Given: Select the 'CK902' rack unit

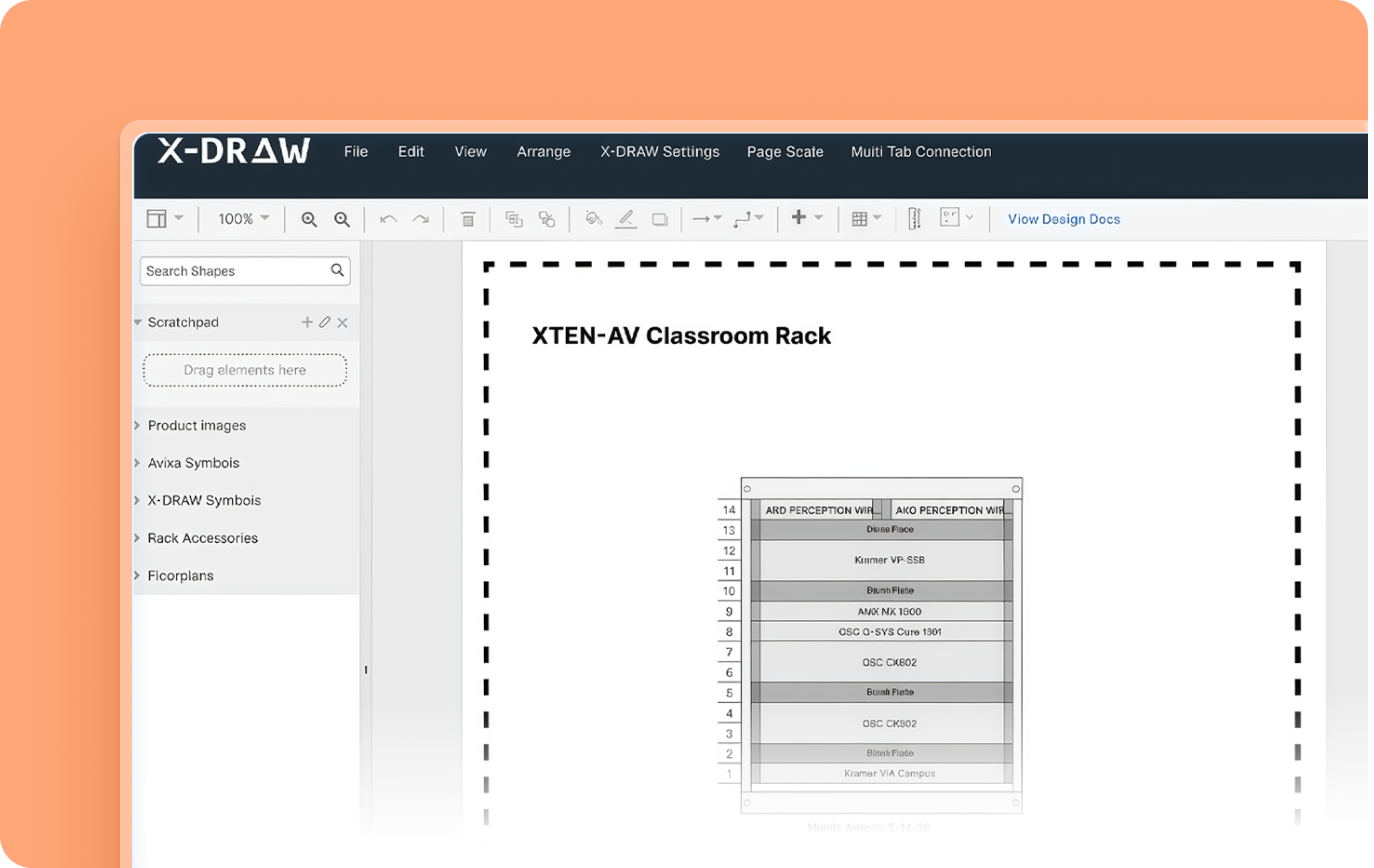Looking at the screenshot, I should [x=882, y=723].
